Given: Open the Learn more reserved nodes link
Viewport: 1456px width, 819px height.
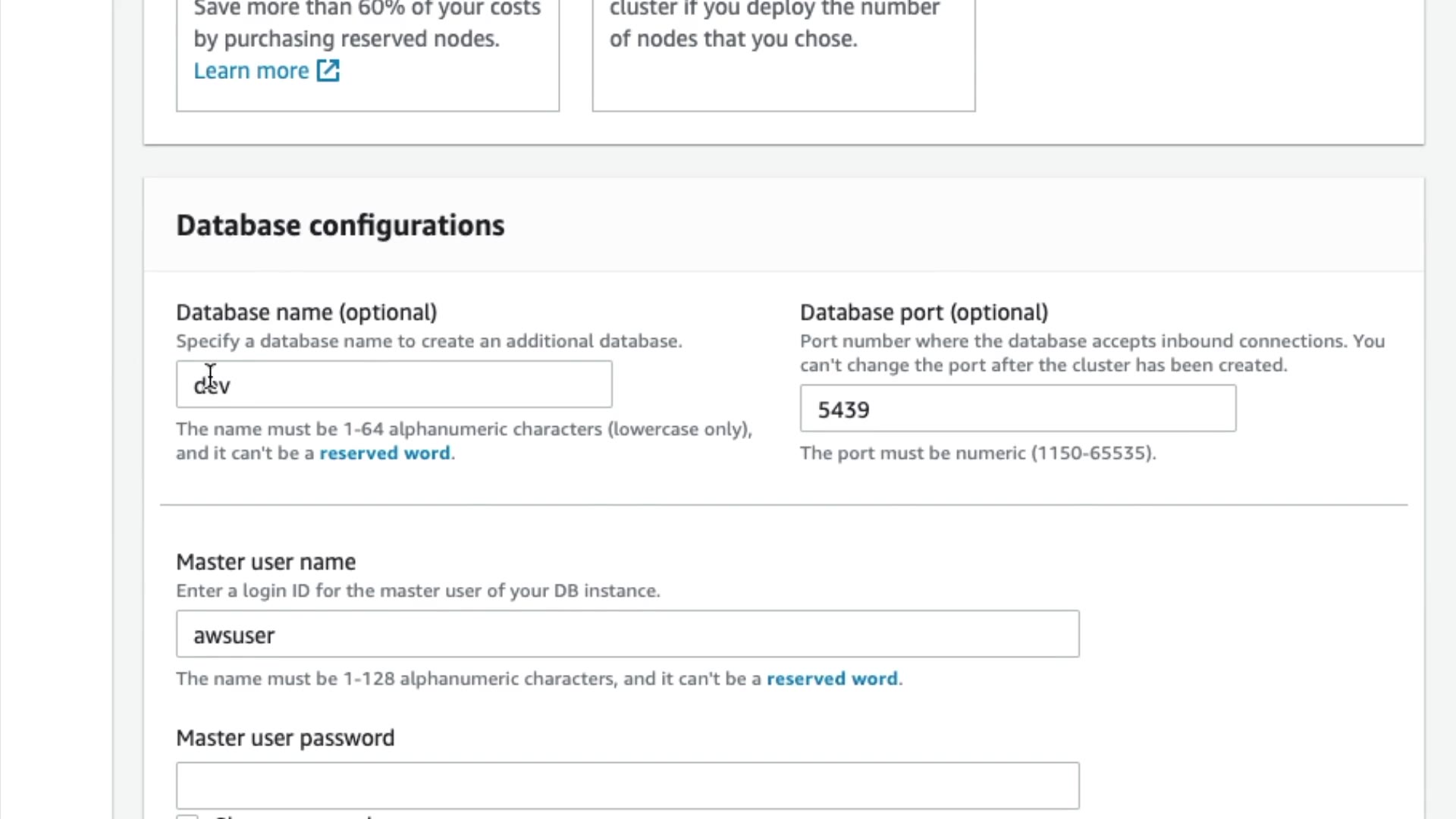Looking at the screenshot, I should point(251,71).
